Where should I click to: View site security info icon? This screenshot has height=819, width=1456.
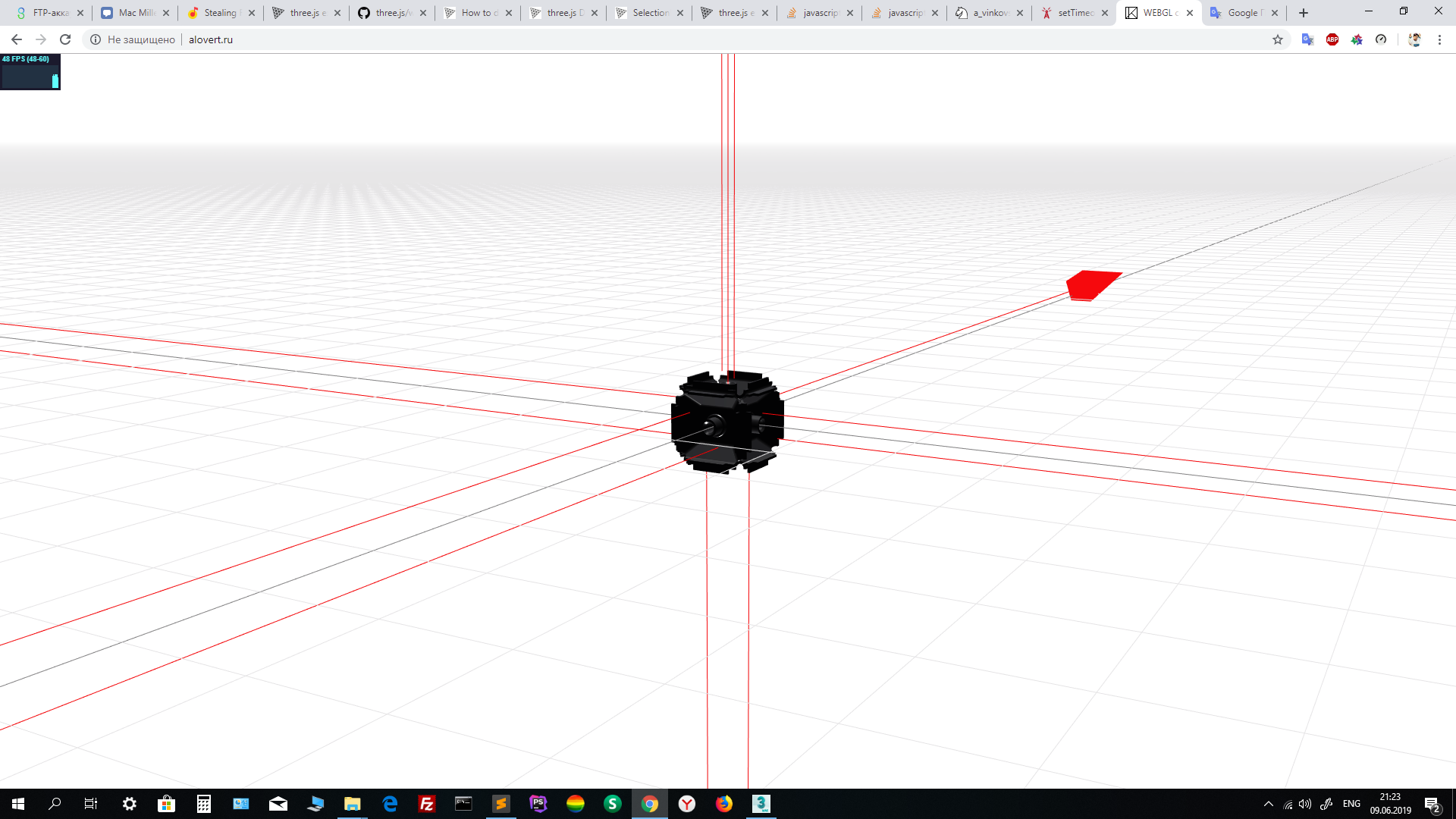[96, 39]
